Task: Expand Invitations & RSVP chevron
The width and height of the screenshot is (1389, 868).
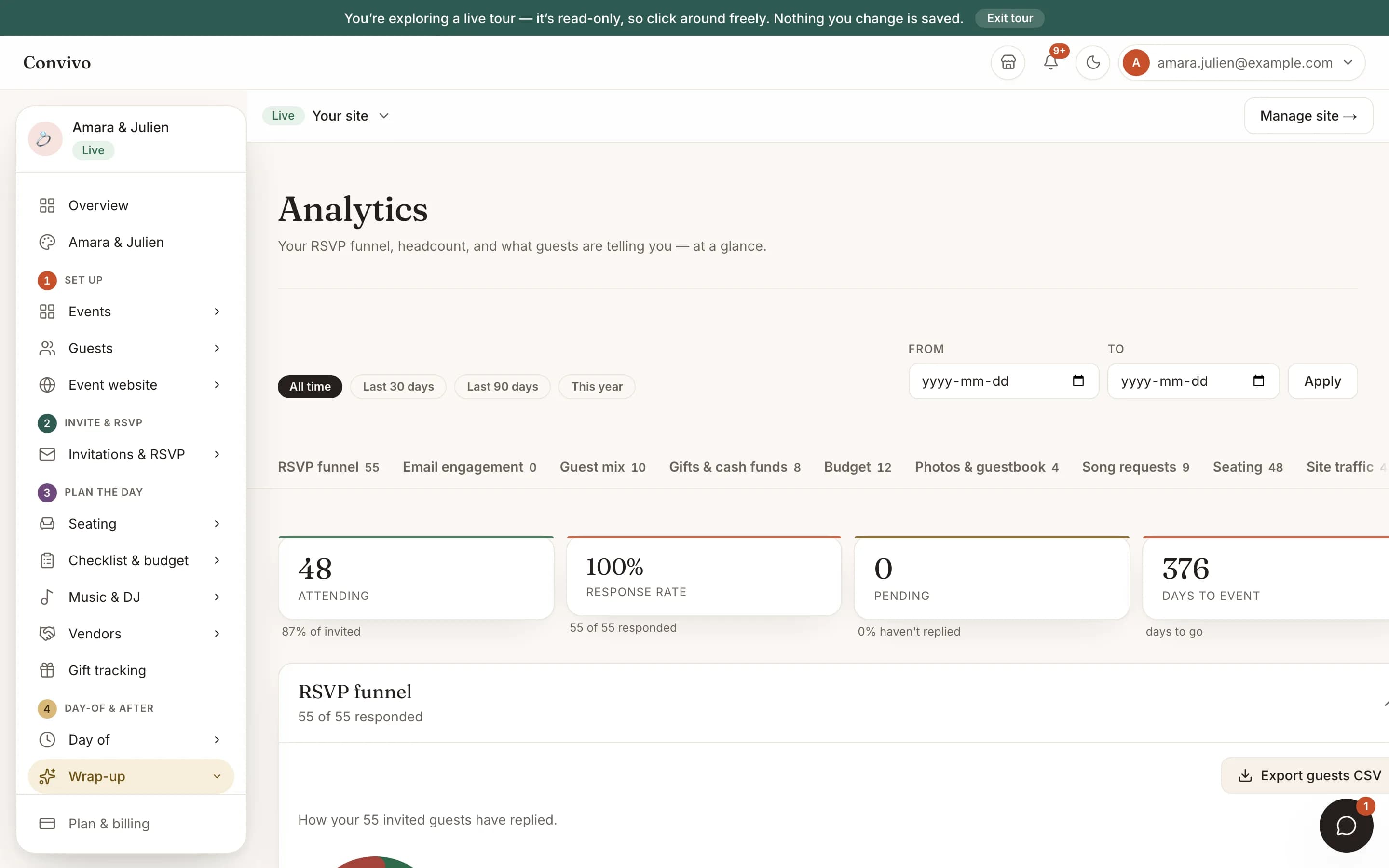Action: 217,455
